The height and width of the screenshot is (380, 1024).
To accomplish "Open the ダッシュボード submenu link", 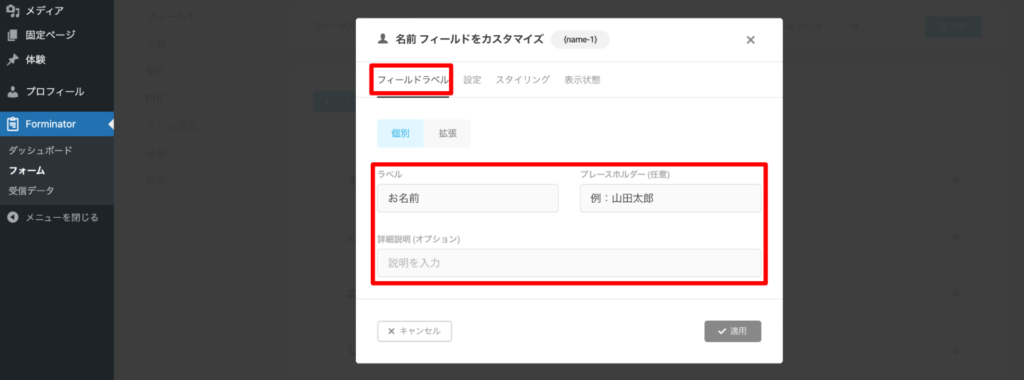I will click(x=40, y=150).
